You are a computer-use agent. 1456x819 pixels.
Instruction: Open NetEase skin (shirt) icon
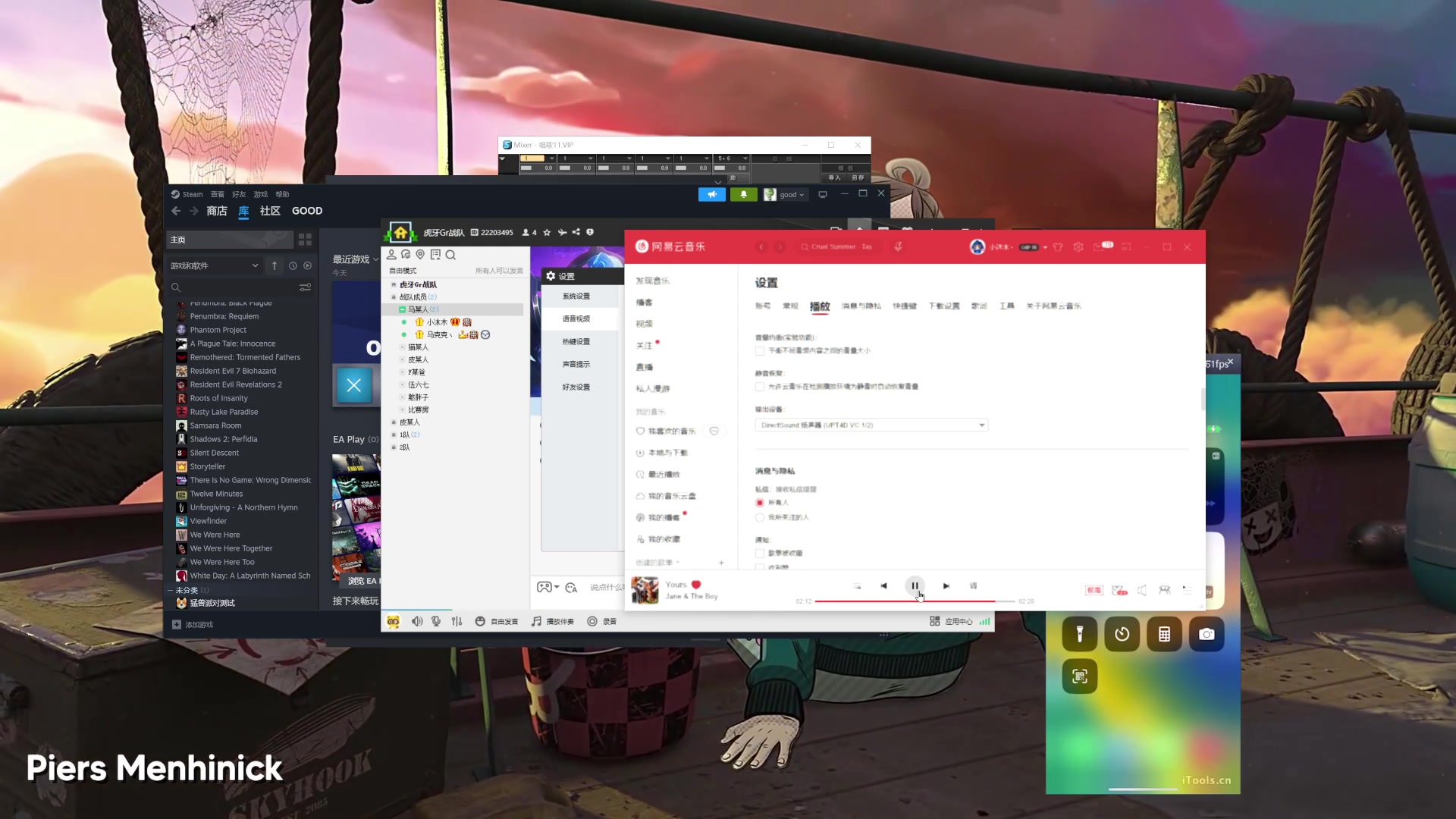[x=1058, y=246]
